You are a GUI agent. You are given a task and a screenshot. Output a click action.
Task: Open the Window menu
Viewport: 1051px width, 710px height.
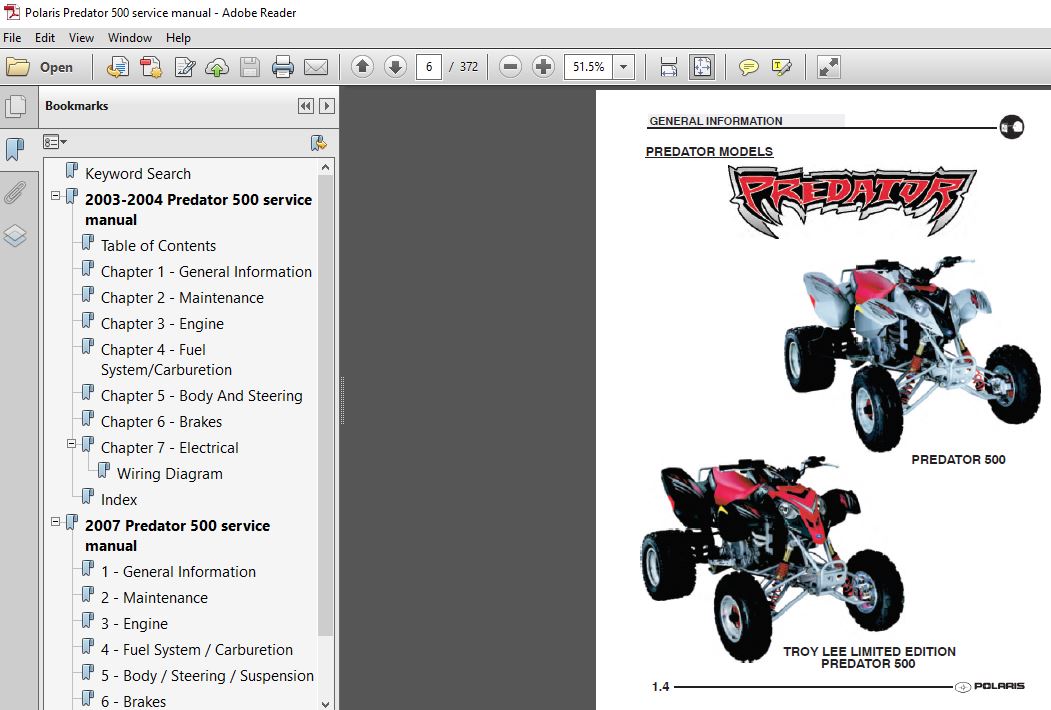130,38
